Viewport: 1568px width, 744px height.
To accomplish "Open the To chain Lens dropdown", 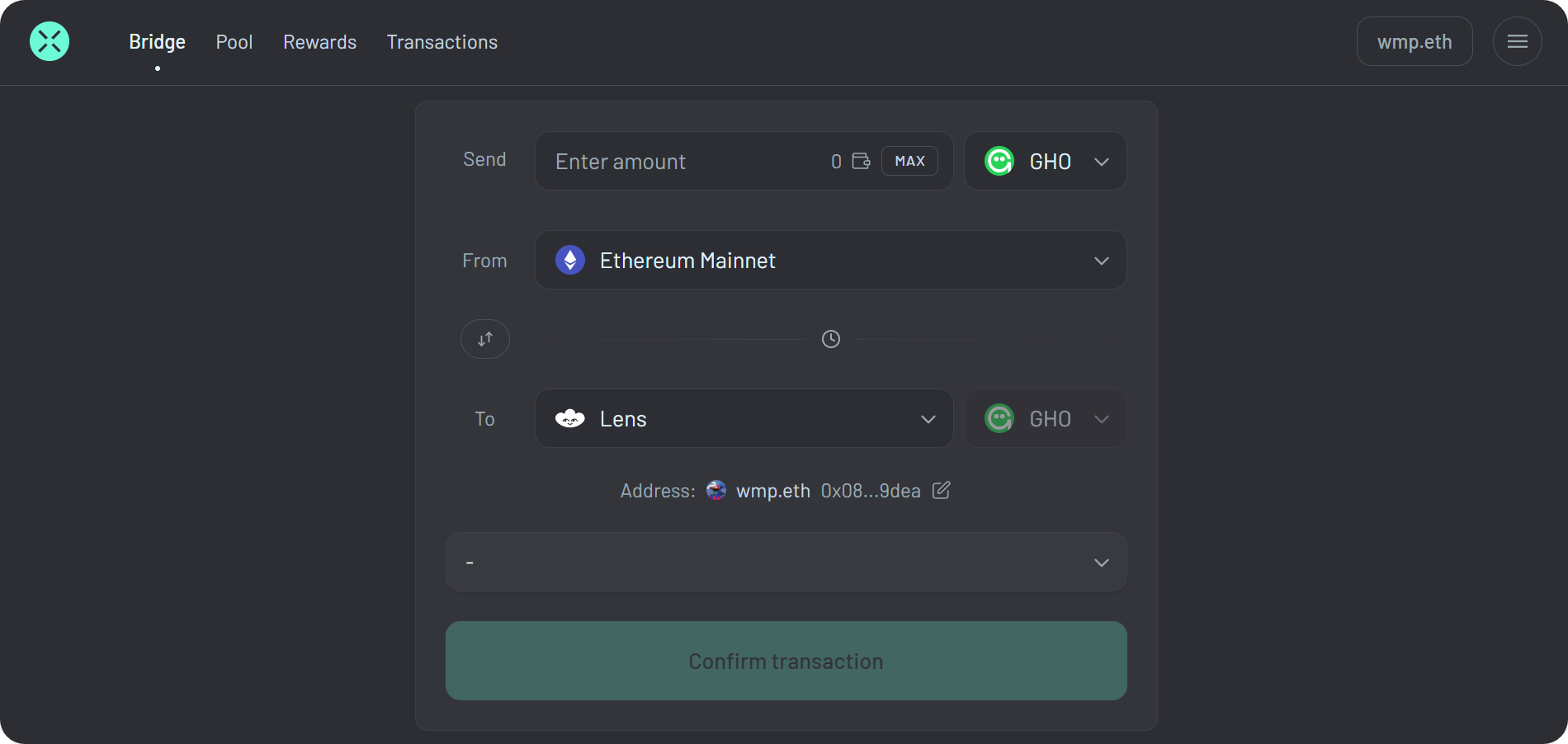I will tap(744, 418).
